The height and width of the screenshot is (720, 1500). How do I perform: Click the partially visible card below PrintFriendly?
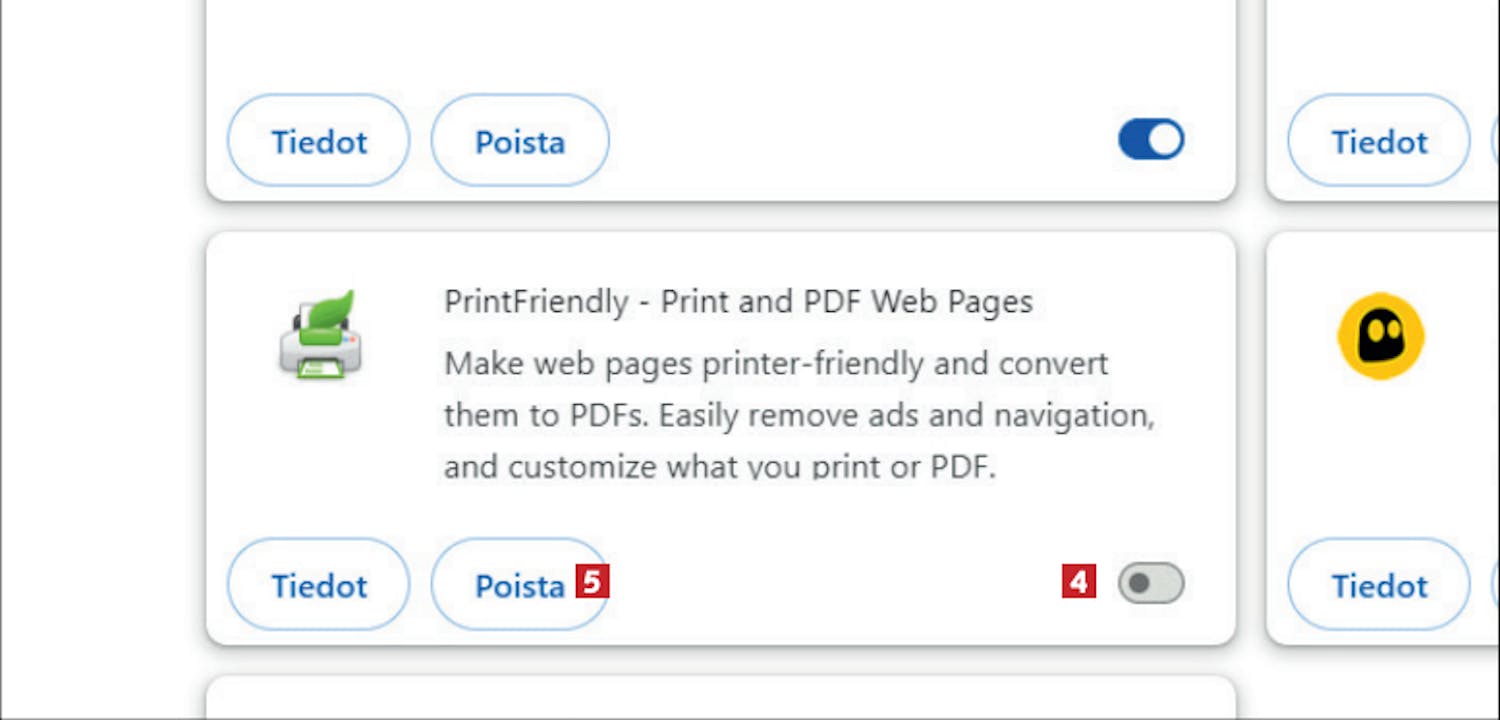pos(721,698)
